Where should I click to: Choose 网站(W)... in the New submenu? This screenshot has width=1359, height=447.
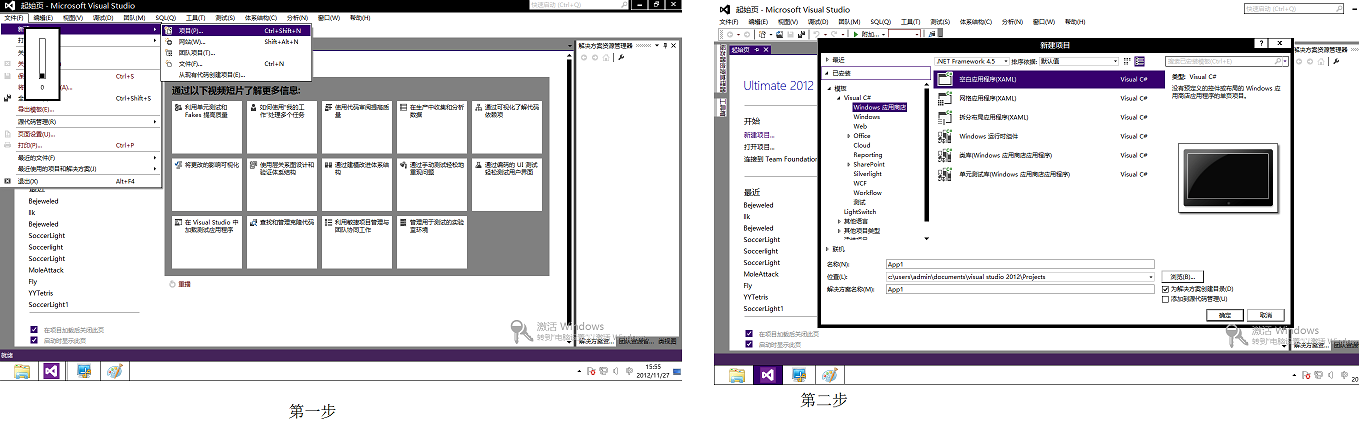(x=236, y=41)
